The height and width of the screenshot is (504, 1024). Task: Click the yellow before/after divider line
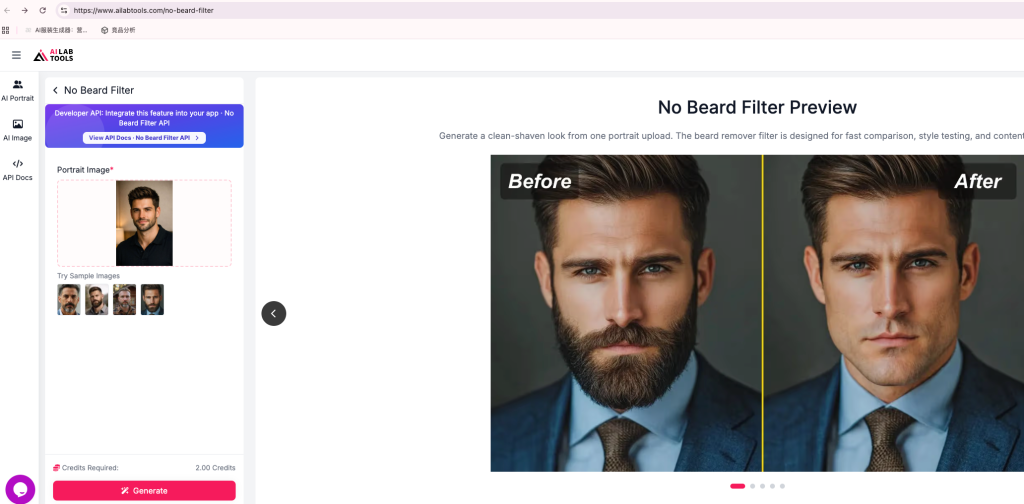coord(762,313)
